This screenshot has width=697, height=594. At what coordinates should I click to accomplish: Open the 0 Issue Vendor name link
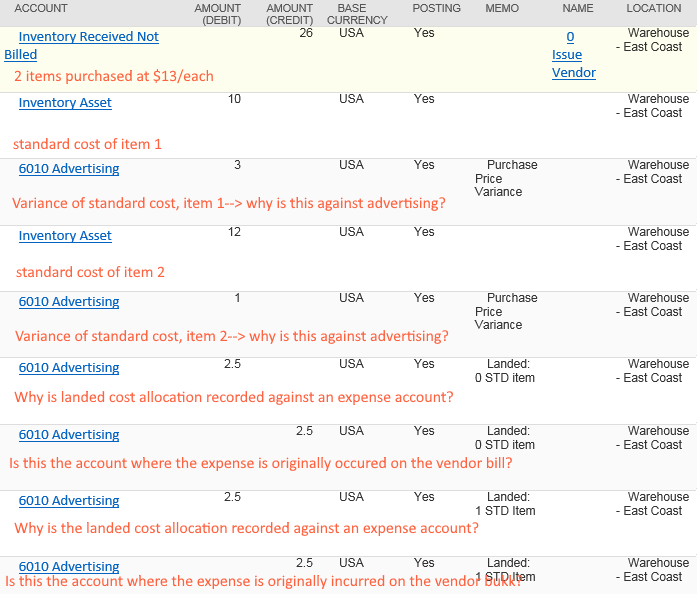573,55
